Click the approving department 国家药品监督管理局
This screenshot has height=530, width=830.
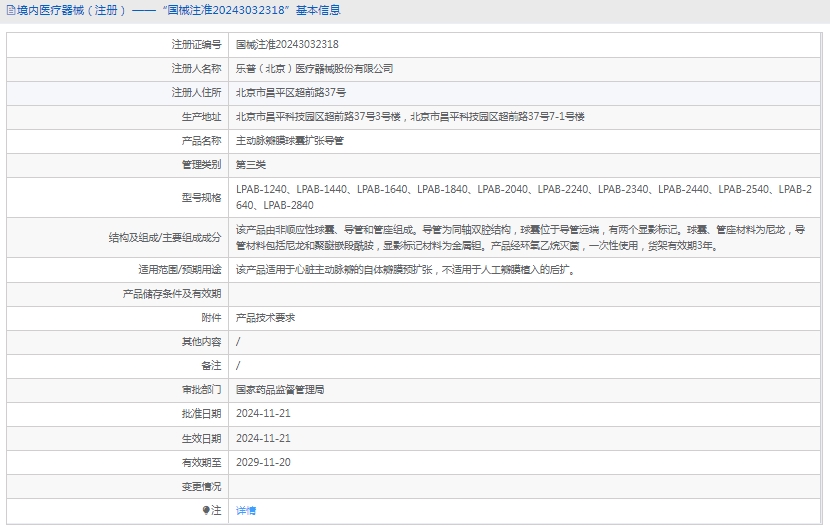click(280, 390)
